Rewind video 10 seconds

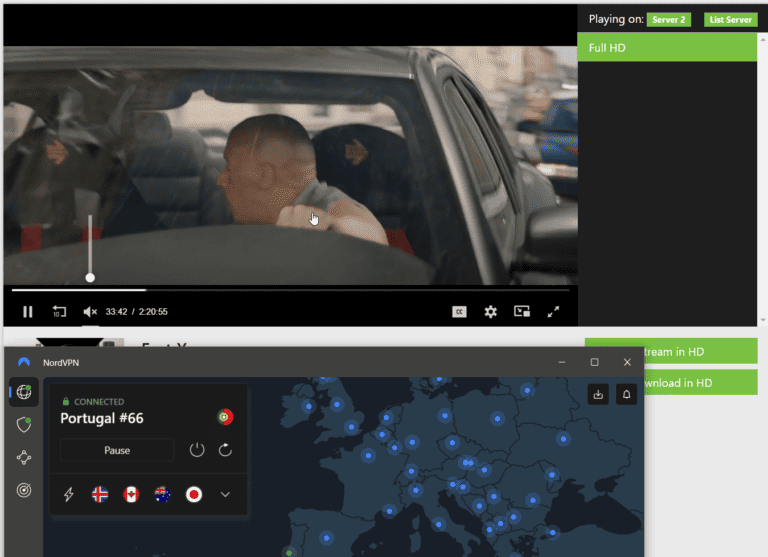click(59, 312)
